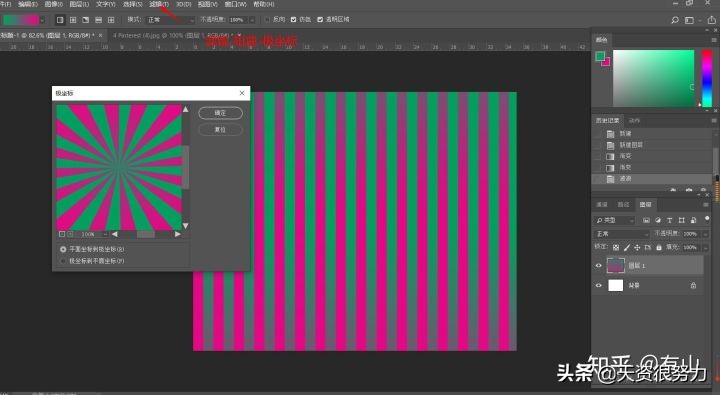Open the layer filter 类型 dropdown
720x395 pixels.
[614, 220]
